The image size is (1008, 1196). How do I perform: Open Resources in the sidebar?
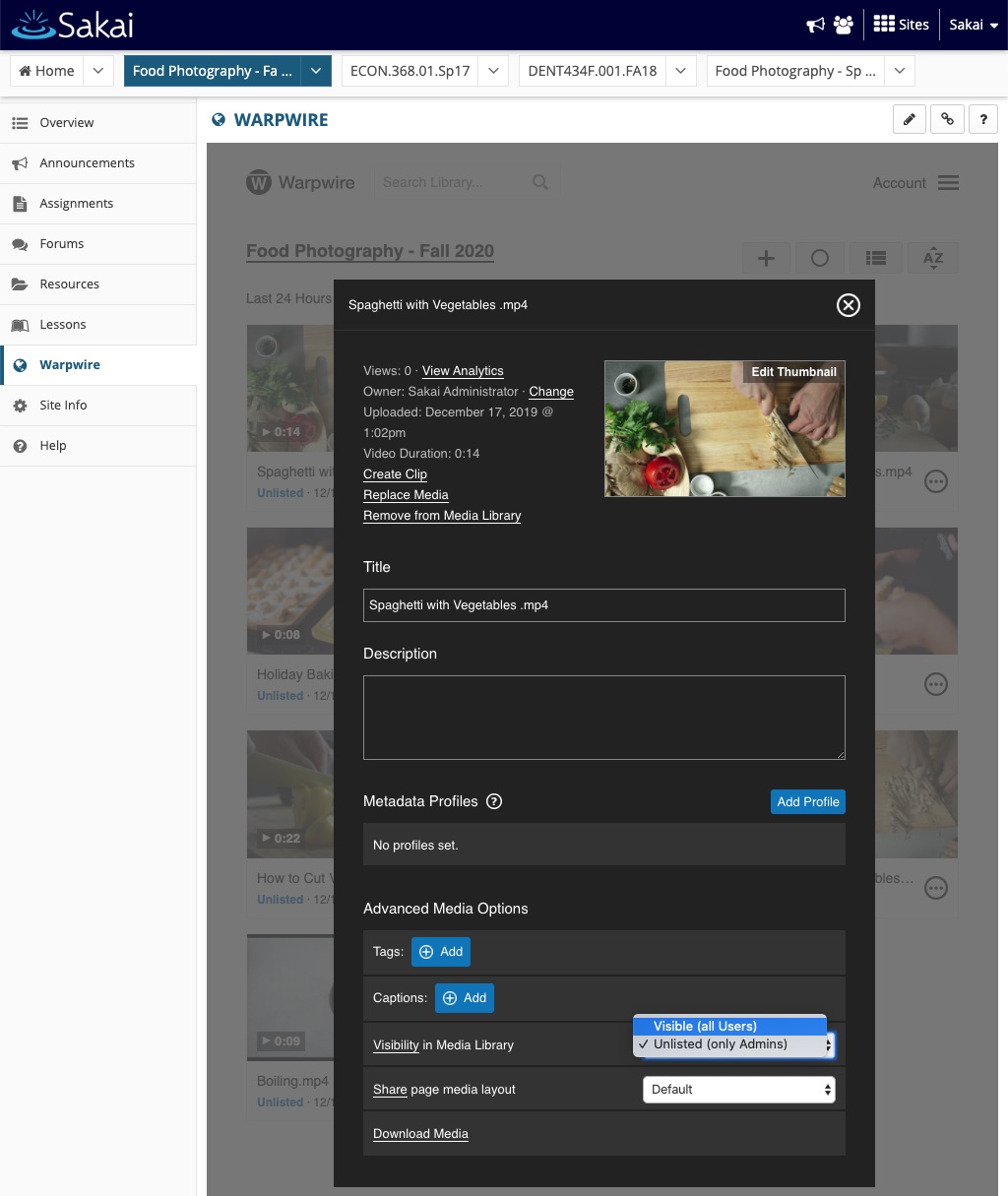point(98,284)
